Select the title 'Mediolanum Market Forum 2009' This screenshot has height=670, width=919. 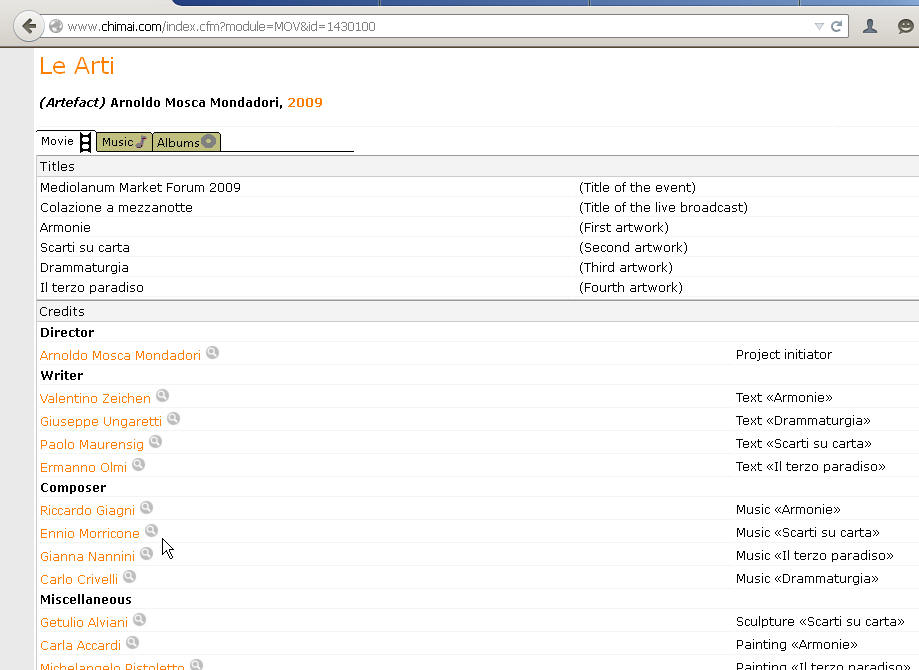pyautogui.click(x=140, y=188)
